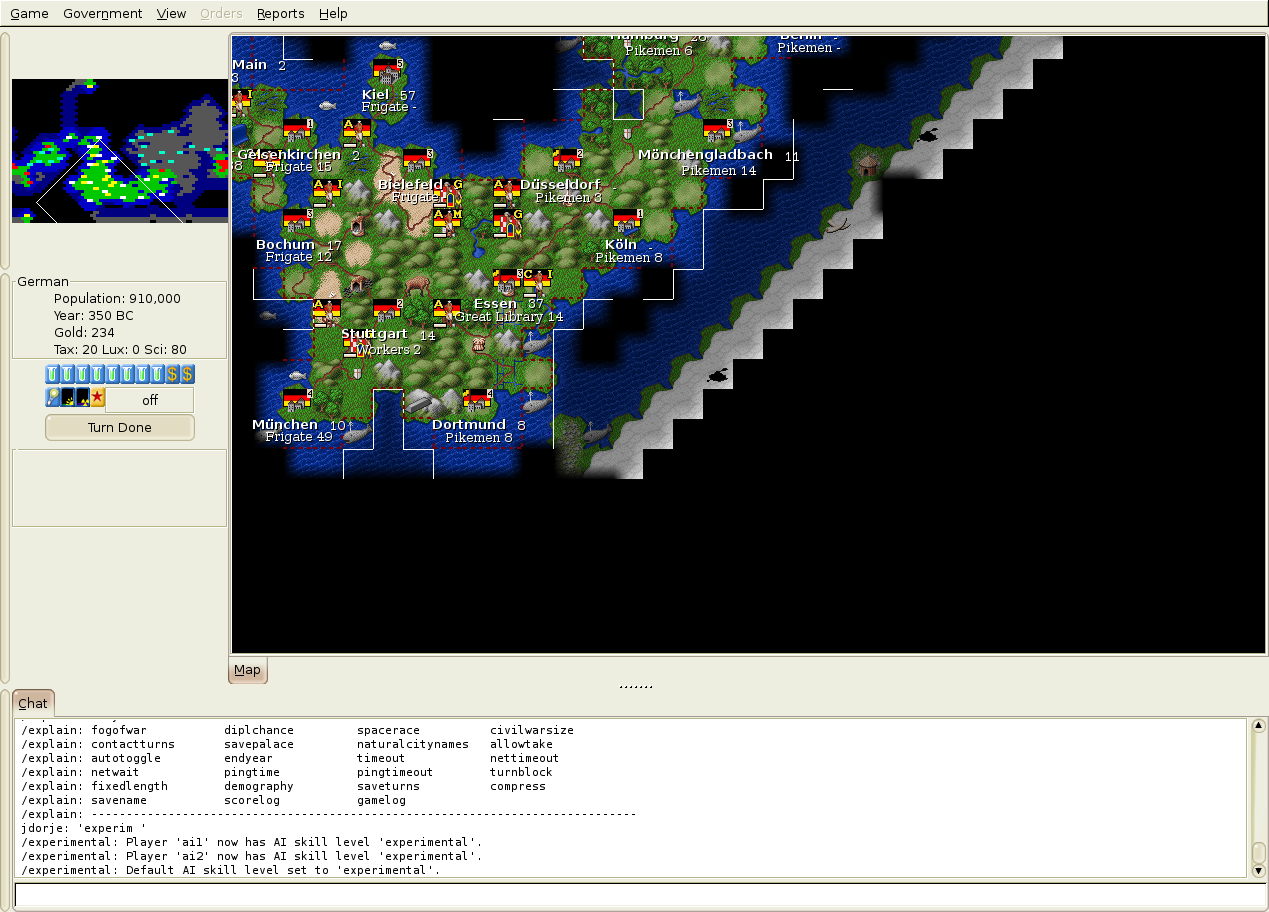
Task: Click the global warming sun indicator
Action: coord(67,397)
